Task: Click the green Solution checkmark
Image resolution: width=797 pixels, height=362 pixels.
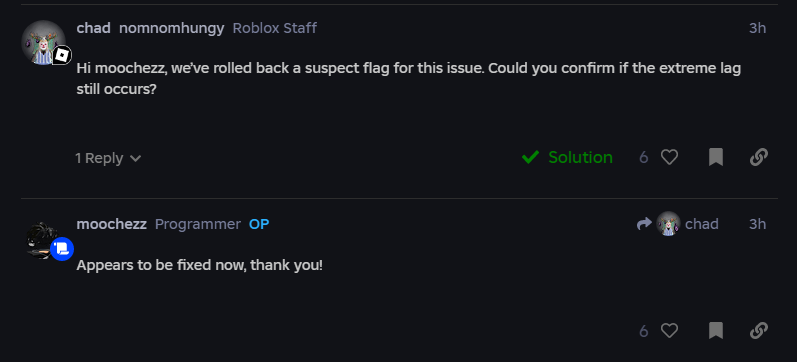Action: (x=530, y=158)
